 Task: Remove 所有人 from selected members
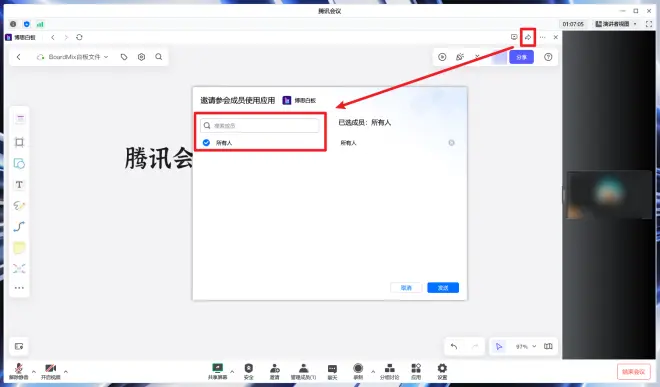coord(451,143)
